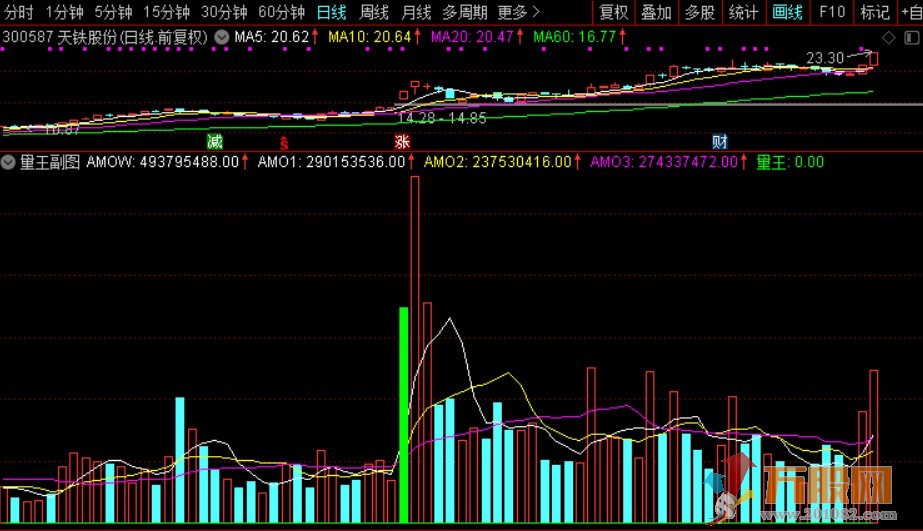The height and width of the screenshot is (531, 923).
Task: Select the 30分钟 period tab
Action: (224, 12)
